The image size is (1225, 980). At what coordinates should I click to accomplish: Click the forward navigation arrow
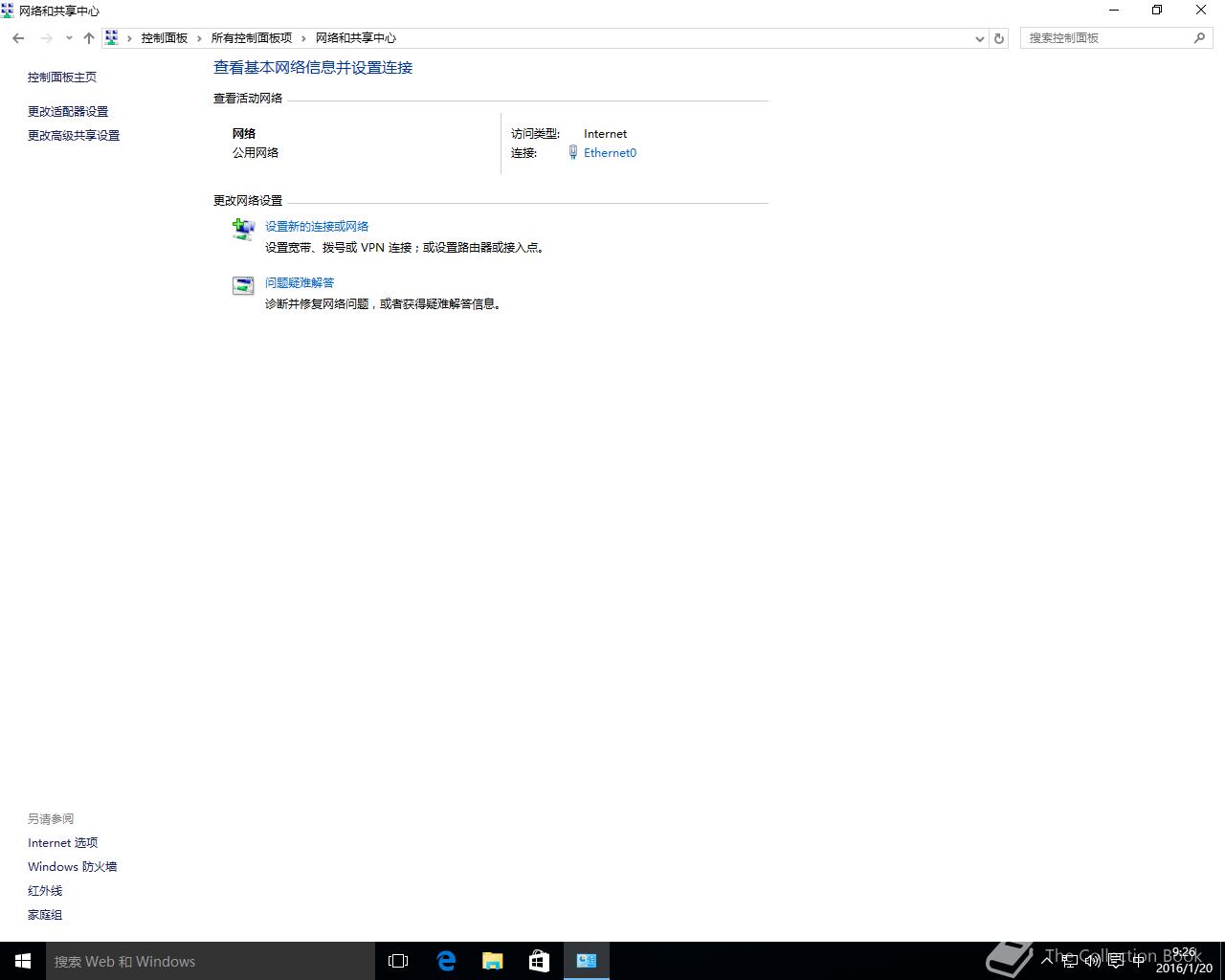46,38
